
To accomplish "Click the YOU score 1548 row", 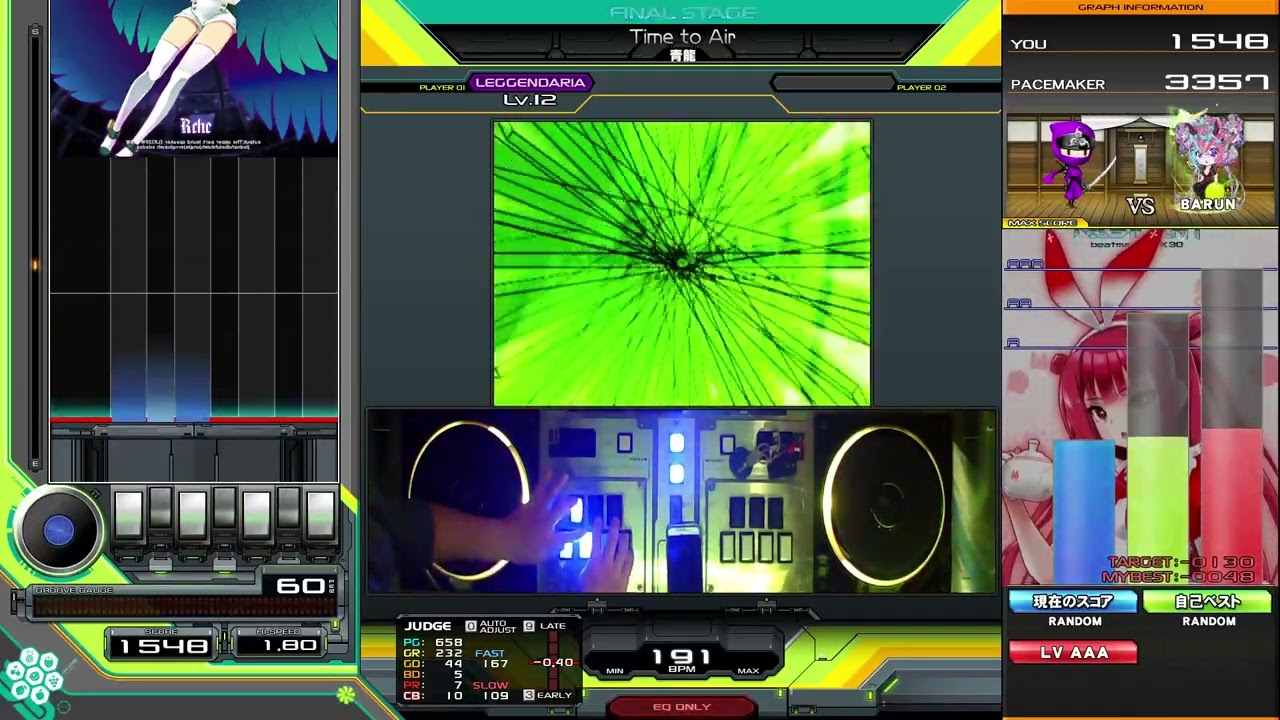I will 1140,43.
